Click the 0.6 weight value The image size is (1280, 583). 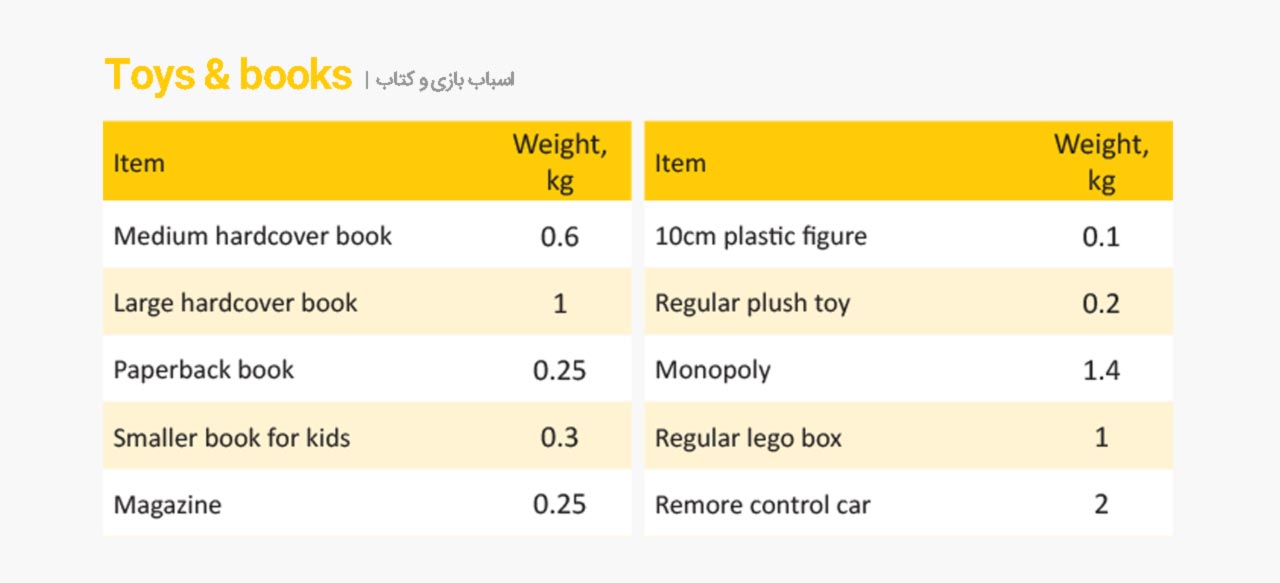pos(560,237)
